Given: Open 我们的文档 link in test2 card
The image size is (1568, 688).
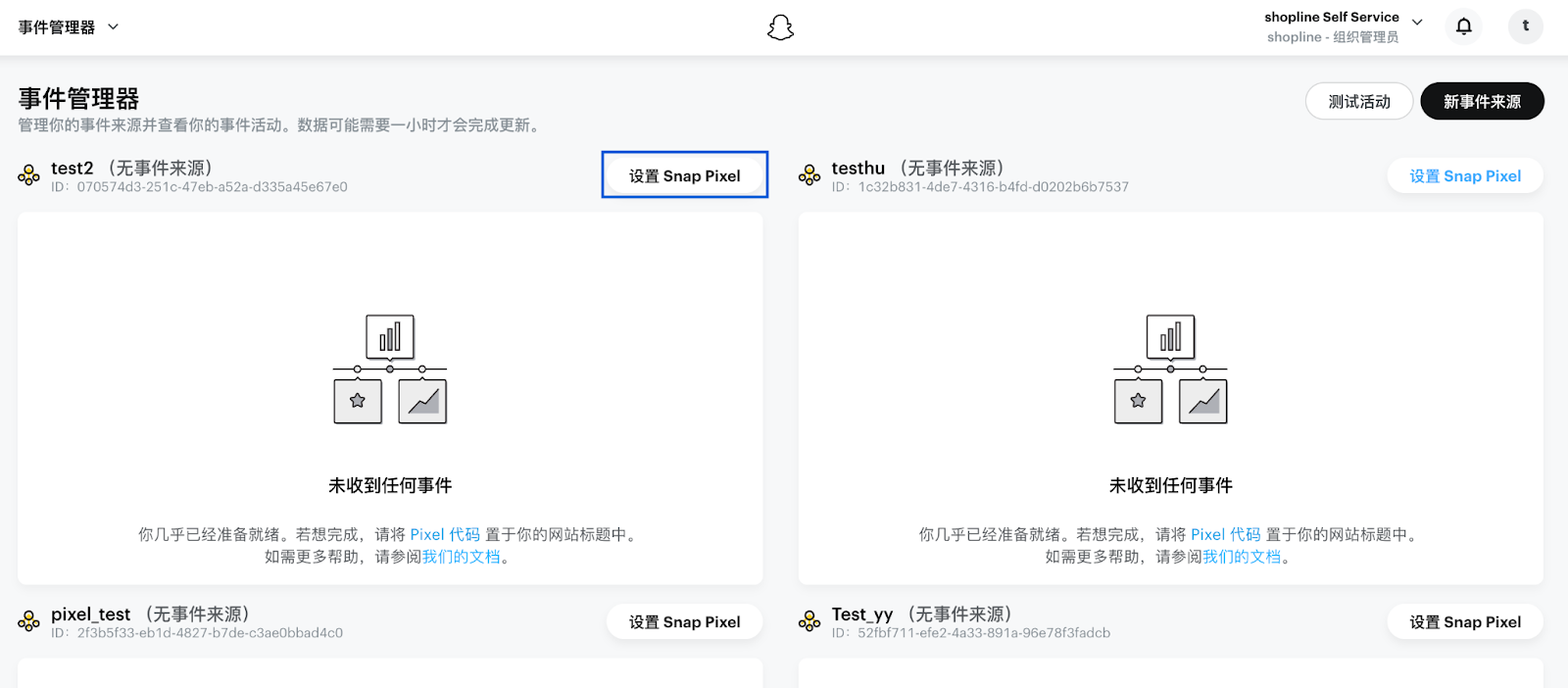Looking at the screenshot, I should coord(462,557).
